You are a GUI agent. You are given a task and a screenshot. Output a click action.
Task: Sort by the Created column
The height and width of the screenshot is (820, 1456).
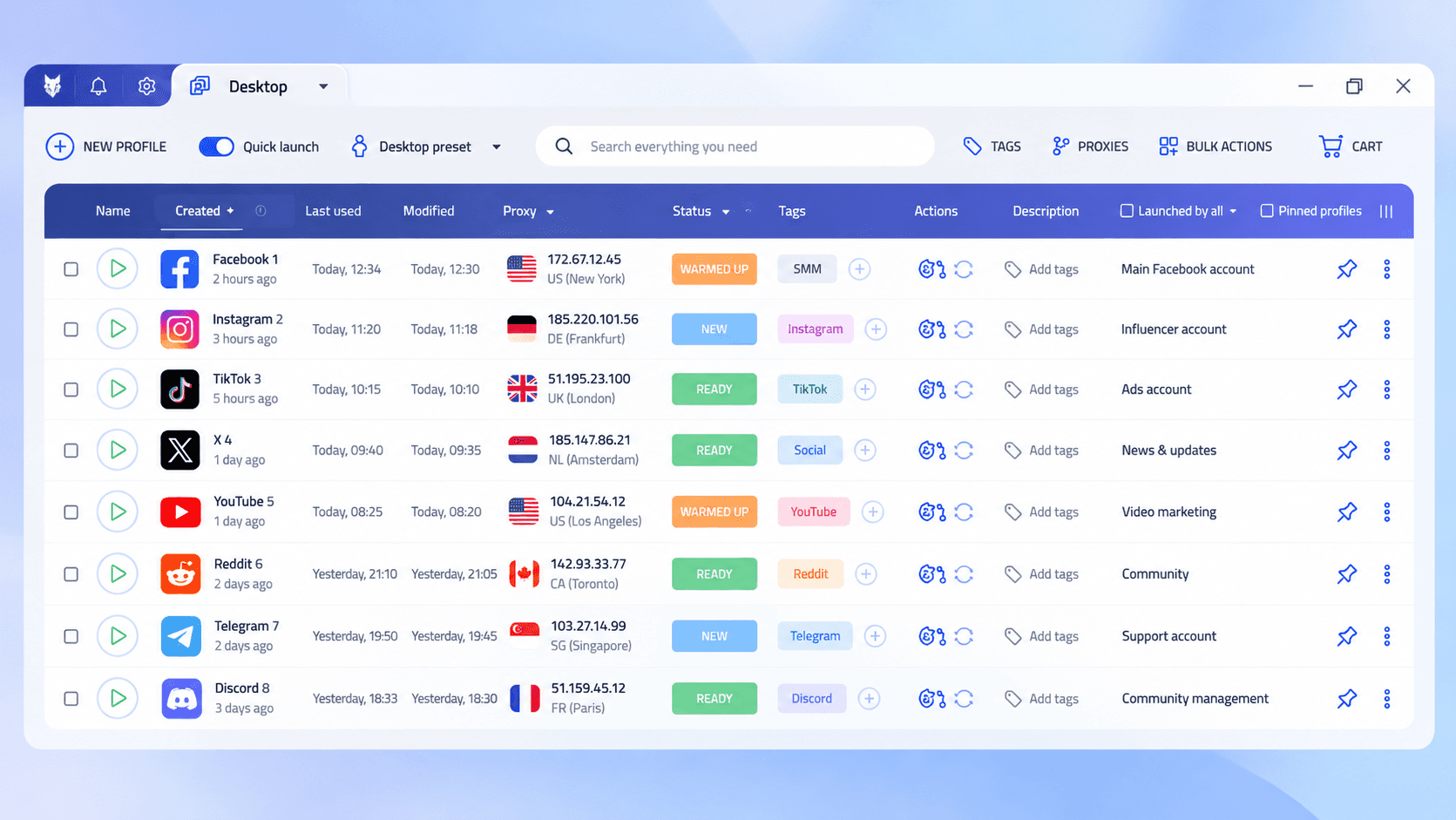198,211
